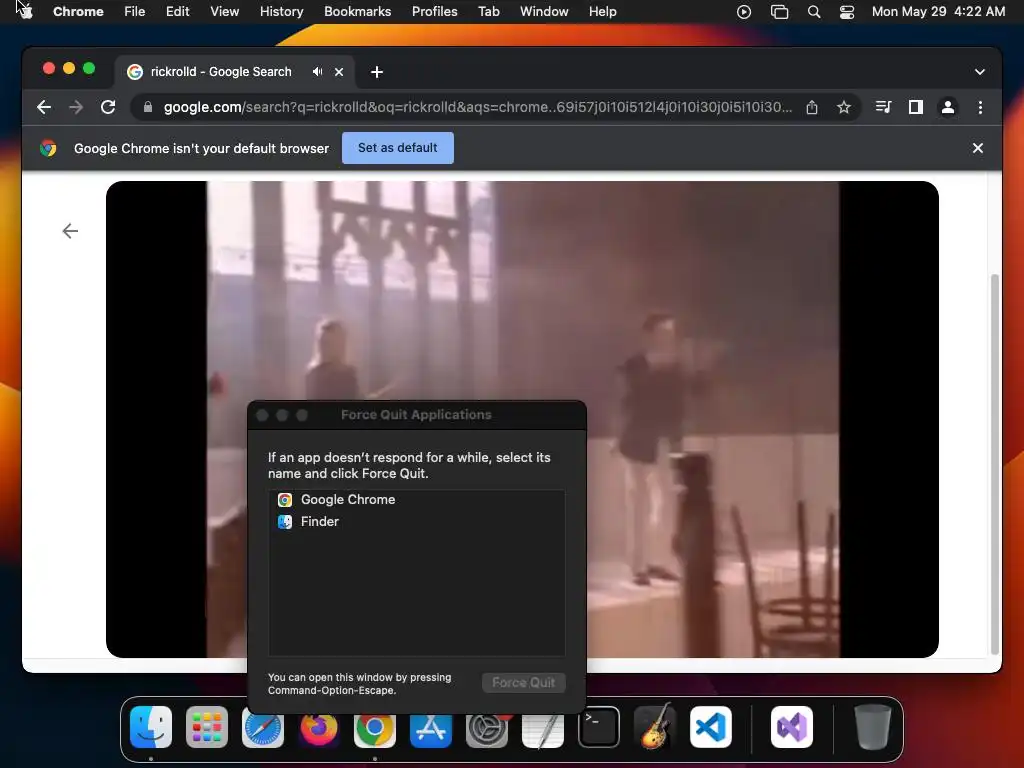
Task: Click the site lock icon in the address bar
Action: click(148, 107)
